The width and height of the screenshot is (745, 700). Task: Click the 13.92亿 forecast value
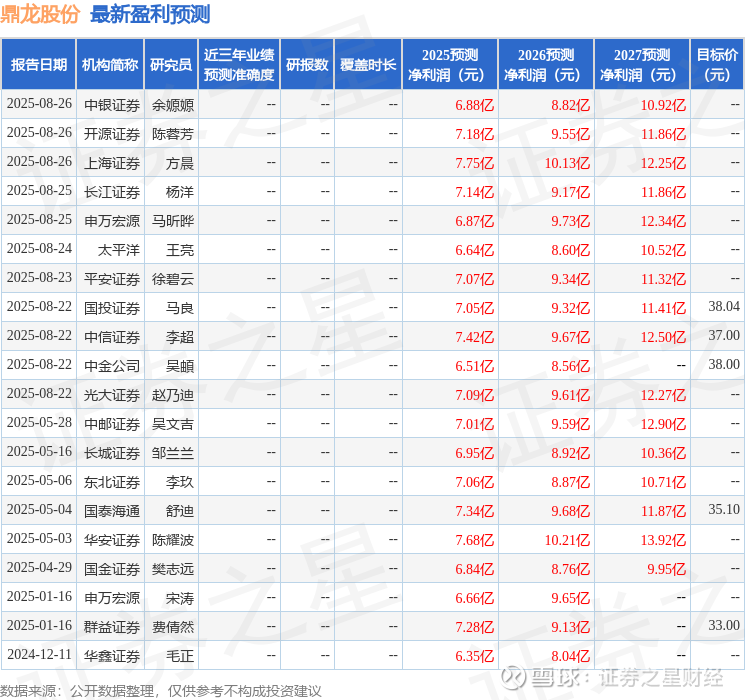point(663,540)
